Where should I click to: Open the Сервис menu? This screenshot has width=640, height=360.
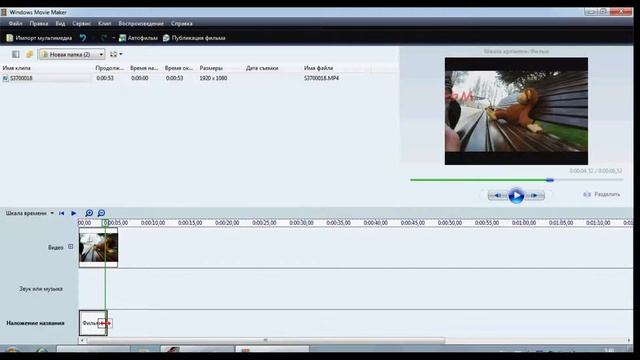click(x=82, y=24)
